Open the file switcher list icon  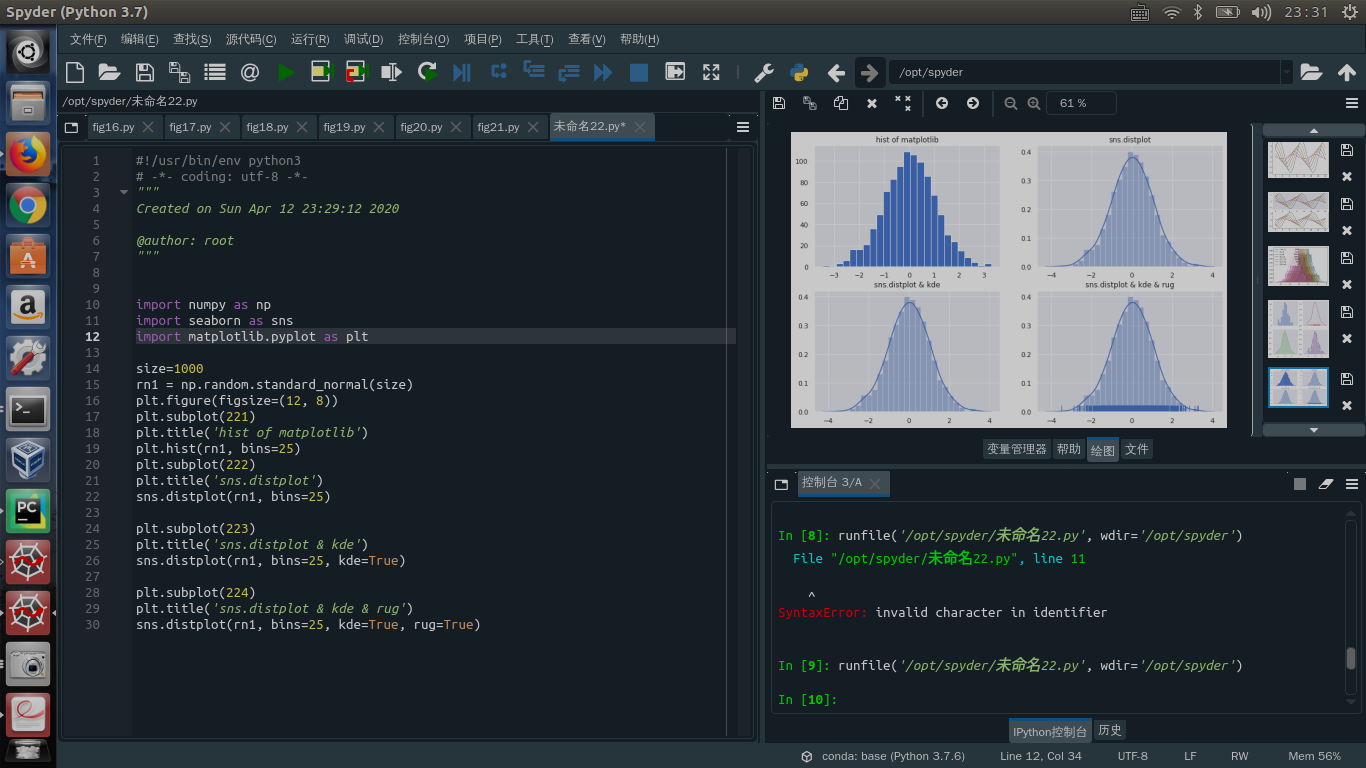coord(214,72)
